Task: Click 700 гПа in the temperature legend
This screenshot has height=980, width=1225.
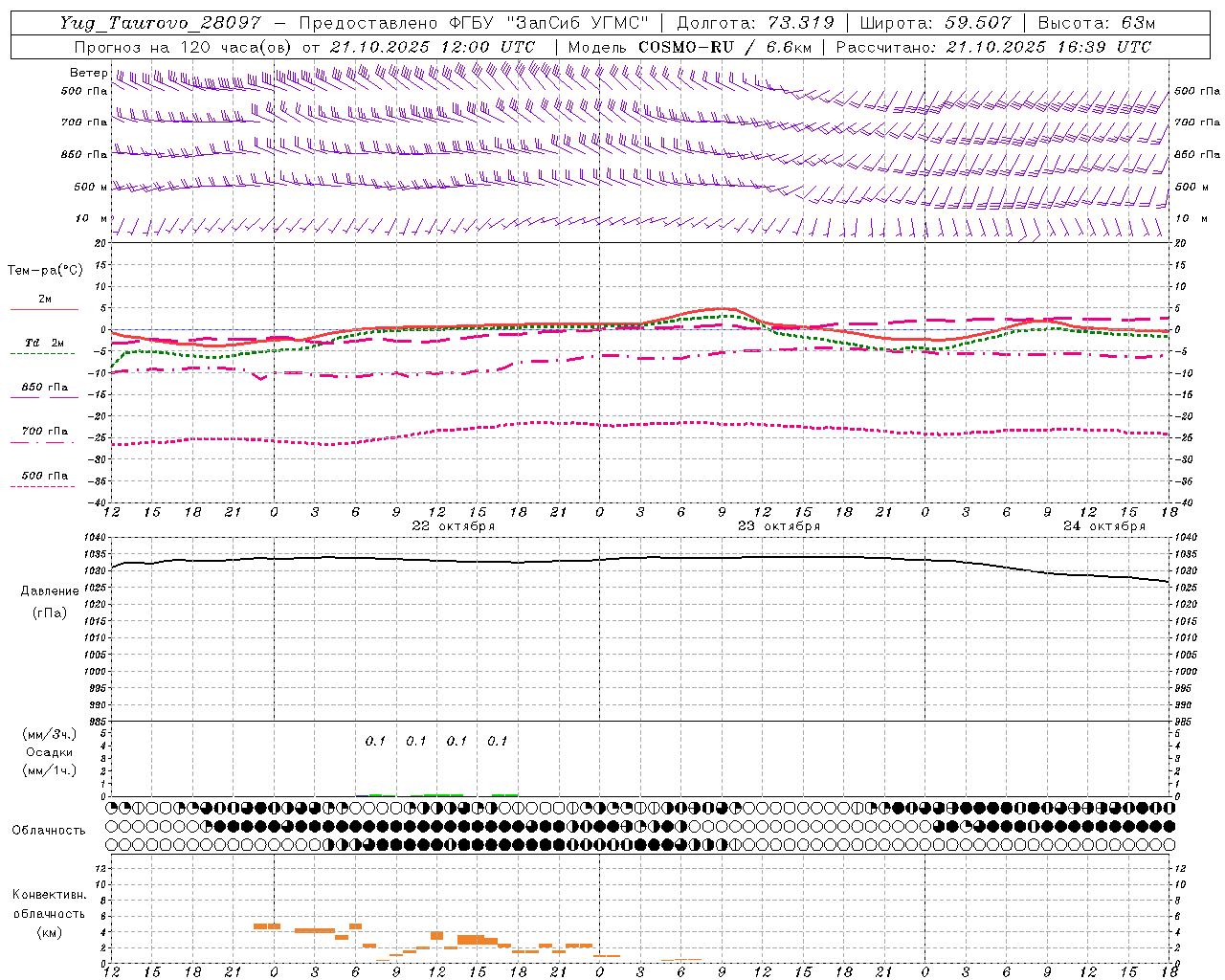Action: pyautogui.click(x=45, y=432)
